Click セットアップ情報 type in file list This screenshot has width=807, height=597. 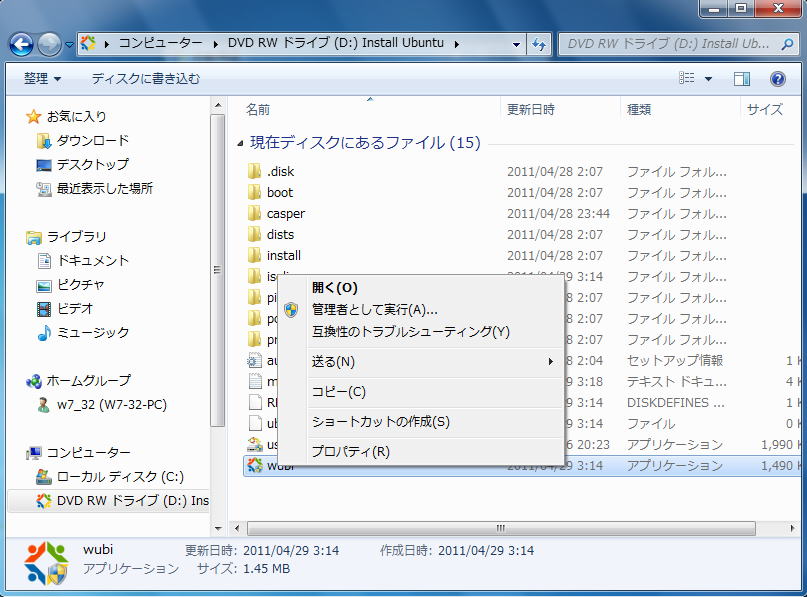(x=675, y=360)
